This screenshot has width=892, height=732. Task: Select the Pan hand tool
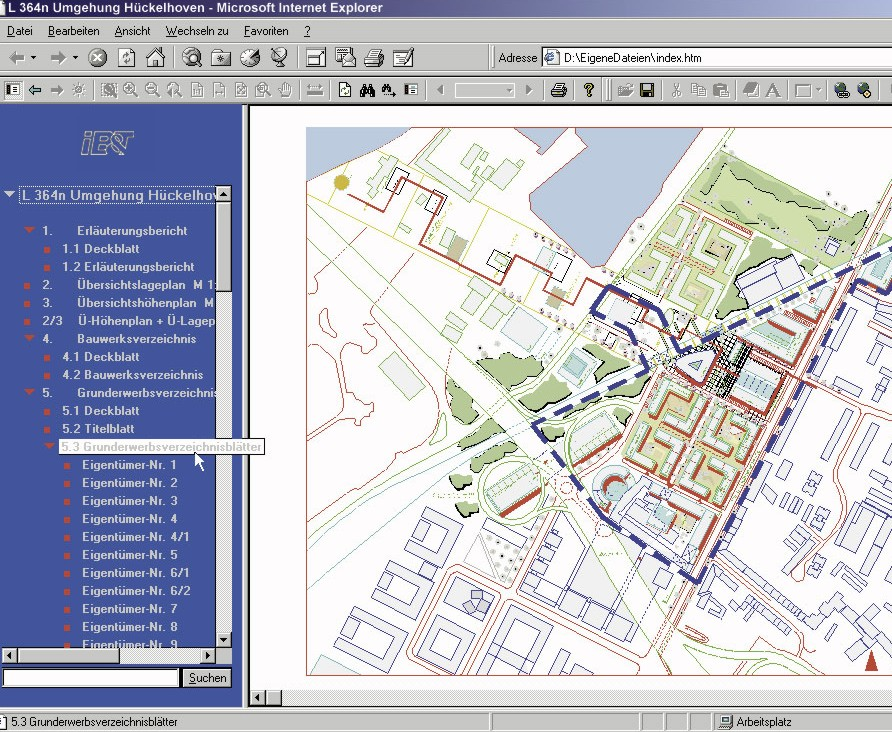[285, 90]
